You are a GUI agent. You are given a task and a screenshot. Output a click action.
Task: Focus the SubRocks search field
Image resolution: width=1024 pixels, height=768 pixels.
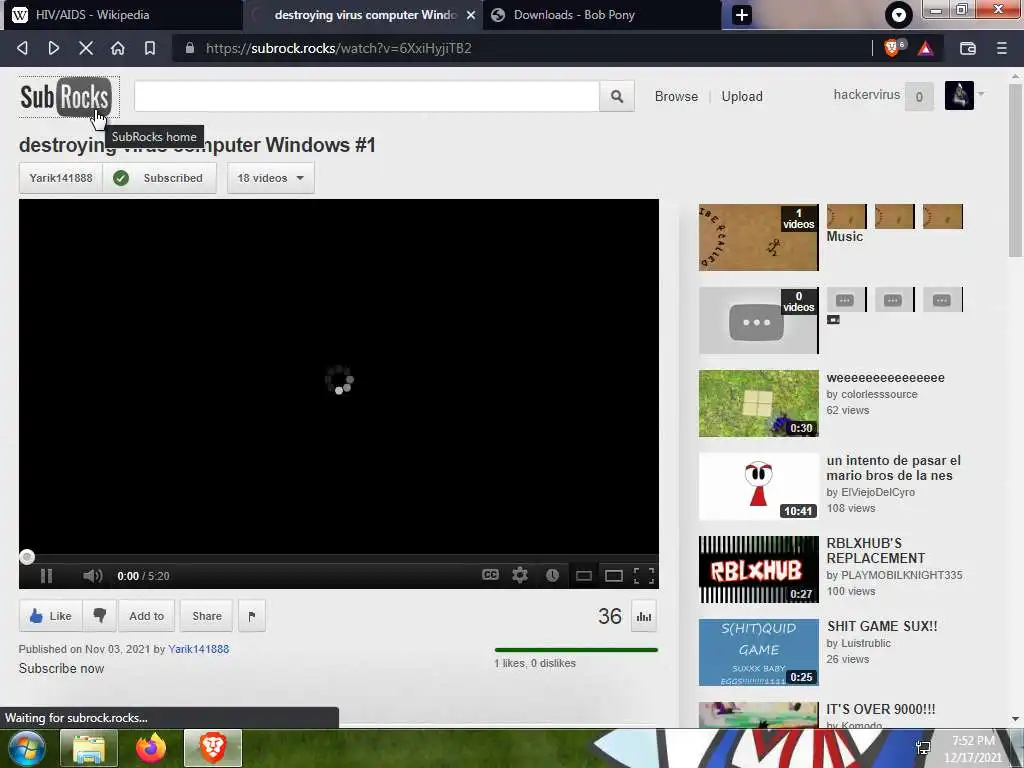click(x=367, y=97)
